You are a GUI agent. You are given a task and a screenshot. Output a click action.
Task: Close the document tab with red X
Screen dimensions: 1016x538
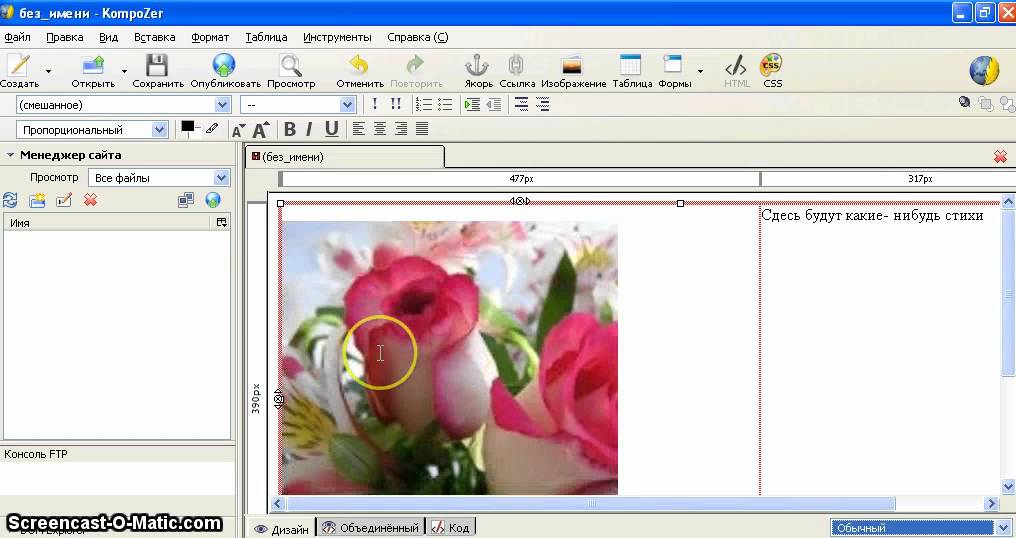(x=1000, y=156)
